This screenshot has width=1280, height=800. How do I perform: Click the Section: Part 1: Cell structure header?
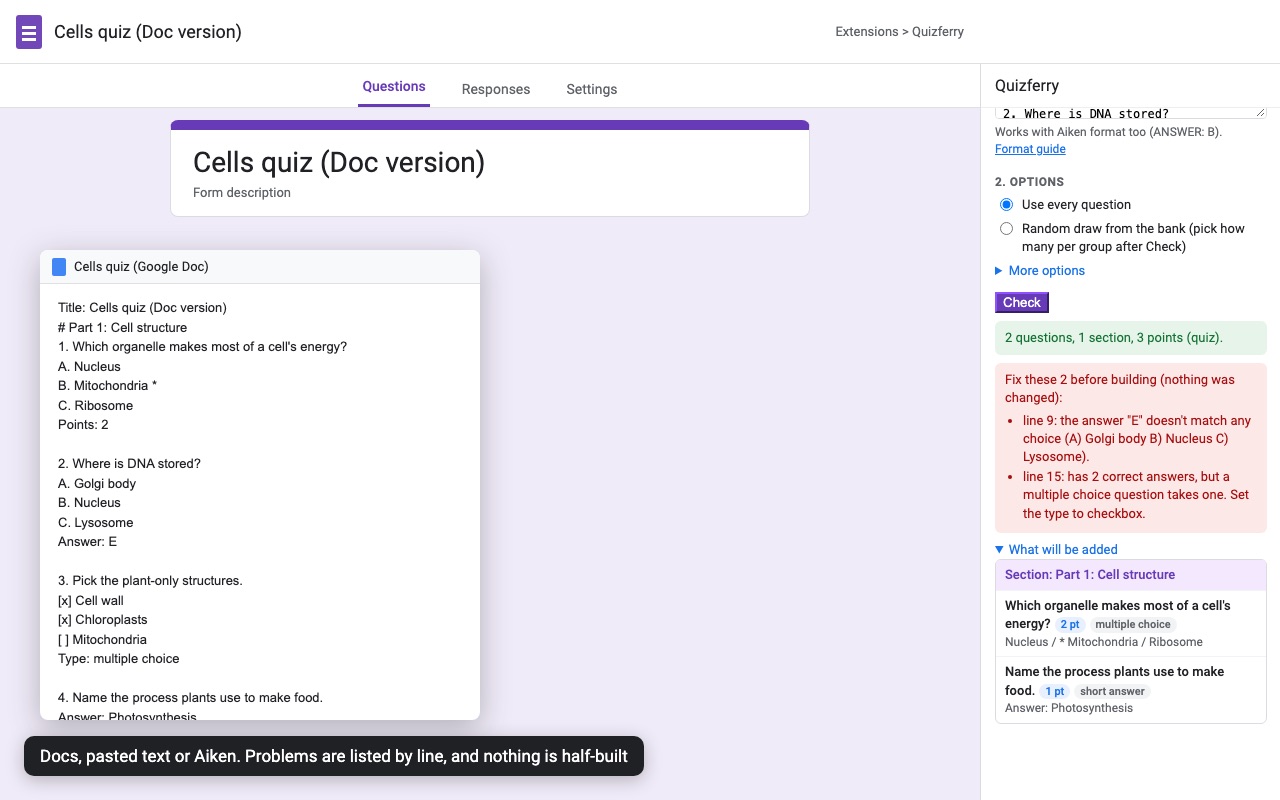click(1131, 575)
